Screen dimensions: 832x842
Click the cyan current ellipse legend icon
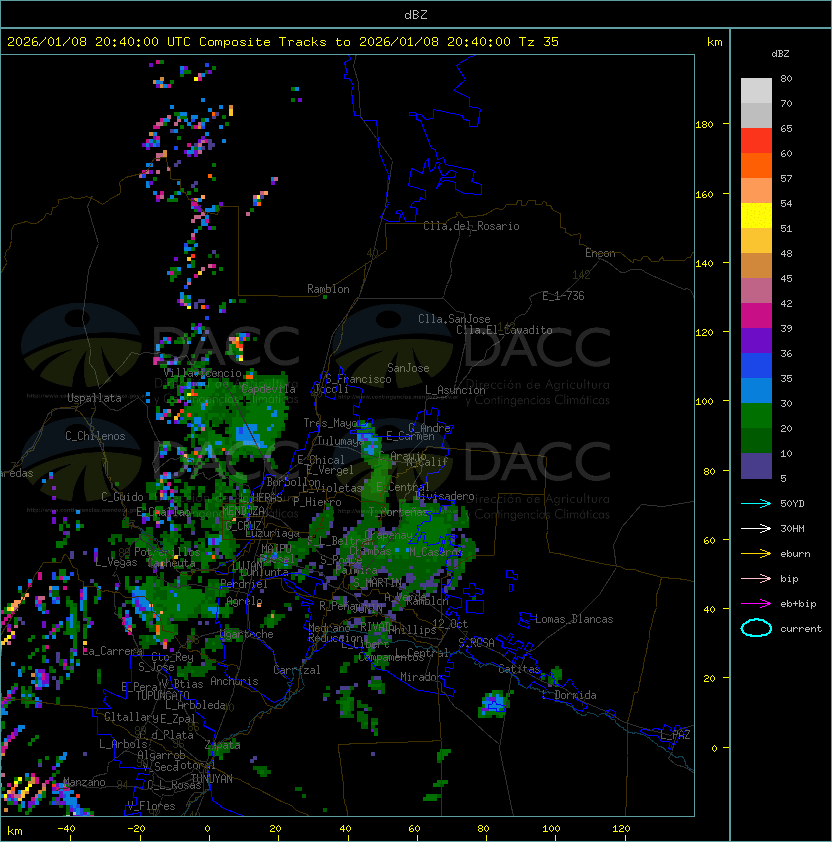[x=756, y=628]
